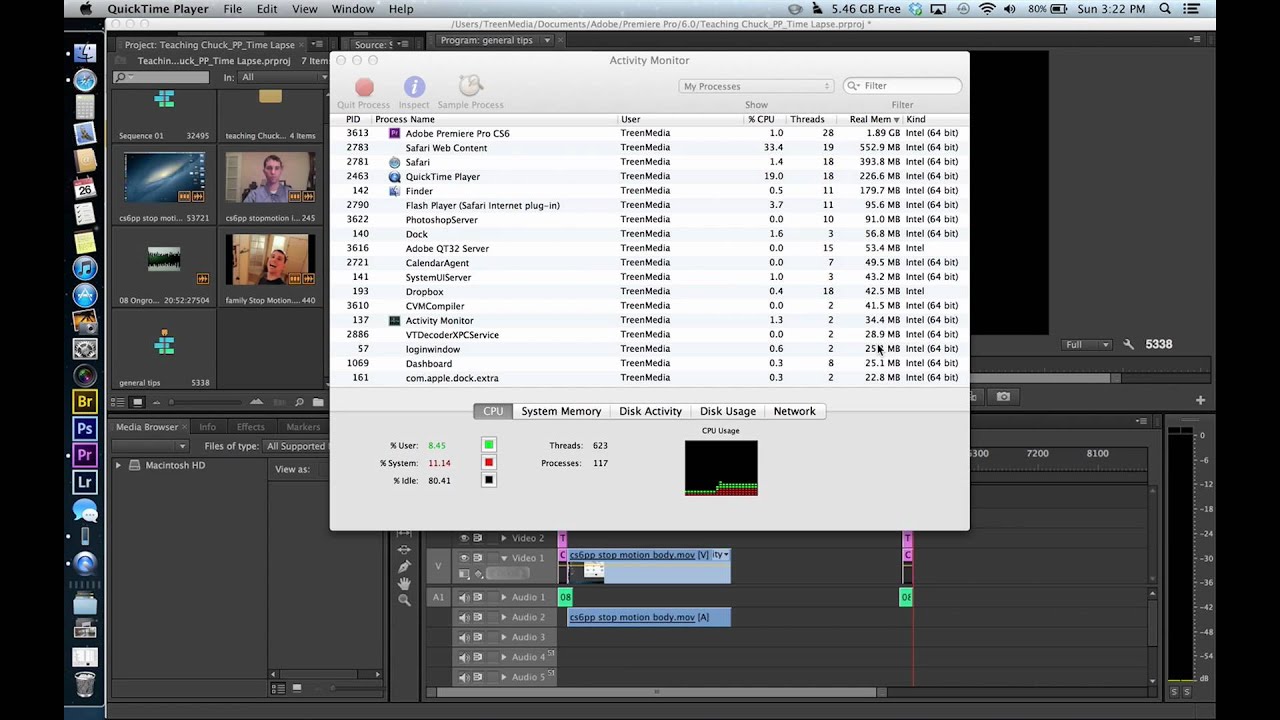Click the New Bin folder icon
The height and width of the screenshot is (720, 1280).
click(x=318, y=402)
